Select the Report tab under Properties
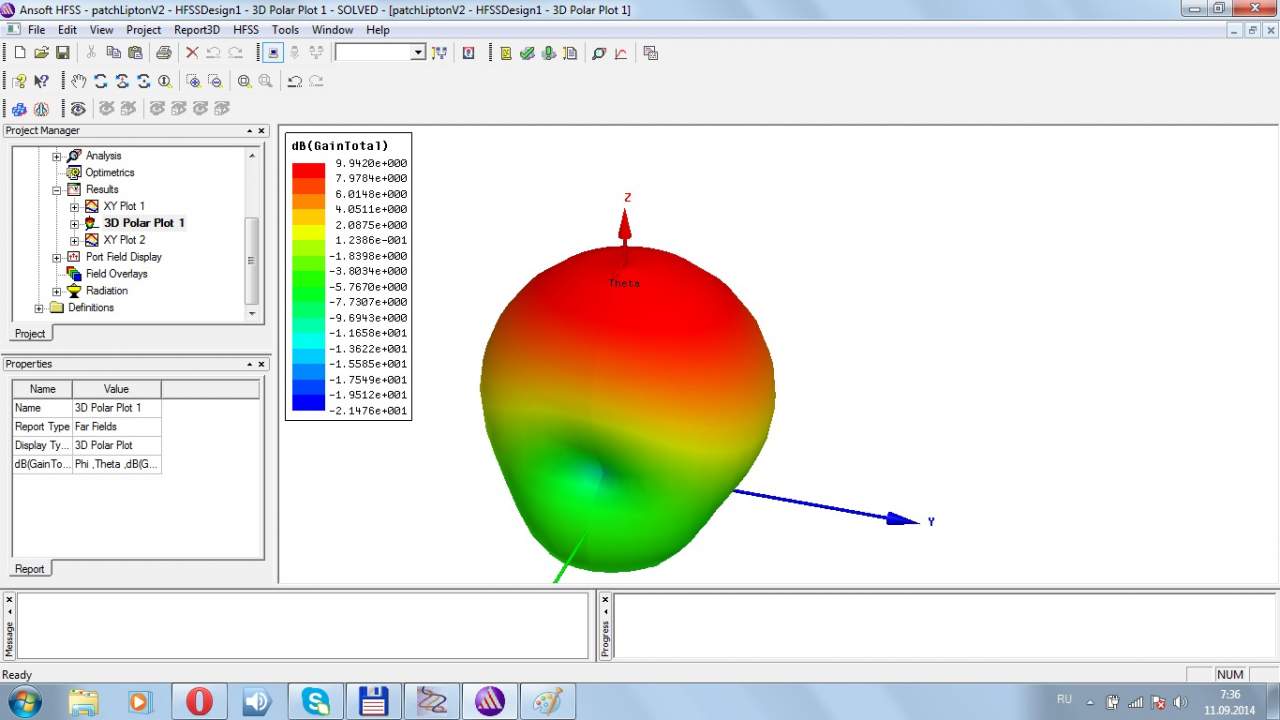The width and height of the screenshot is (1280, 720). pos(29,569)
